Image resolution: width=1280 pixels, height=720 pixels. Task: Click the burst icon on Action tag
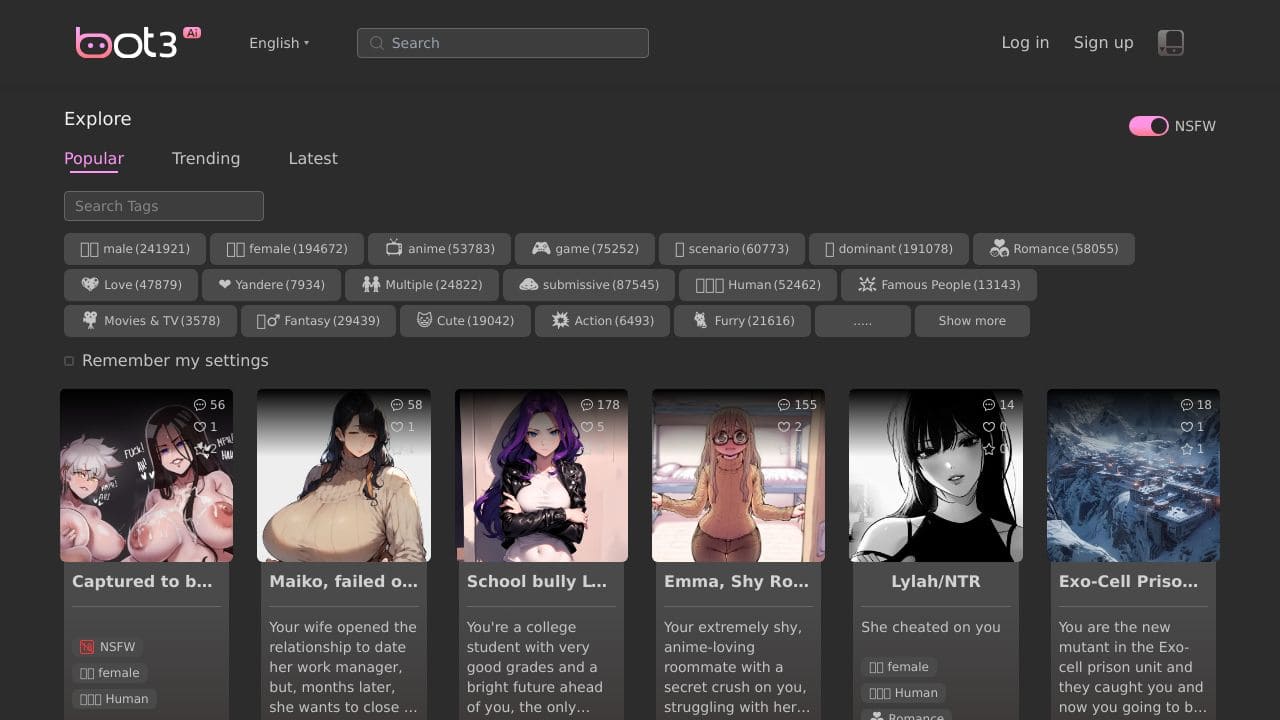560,320
